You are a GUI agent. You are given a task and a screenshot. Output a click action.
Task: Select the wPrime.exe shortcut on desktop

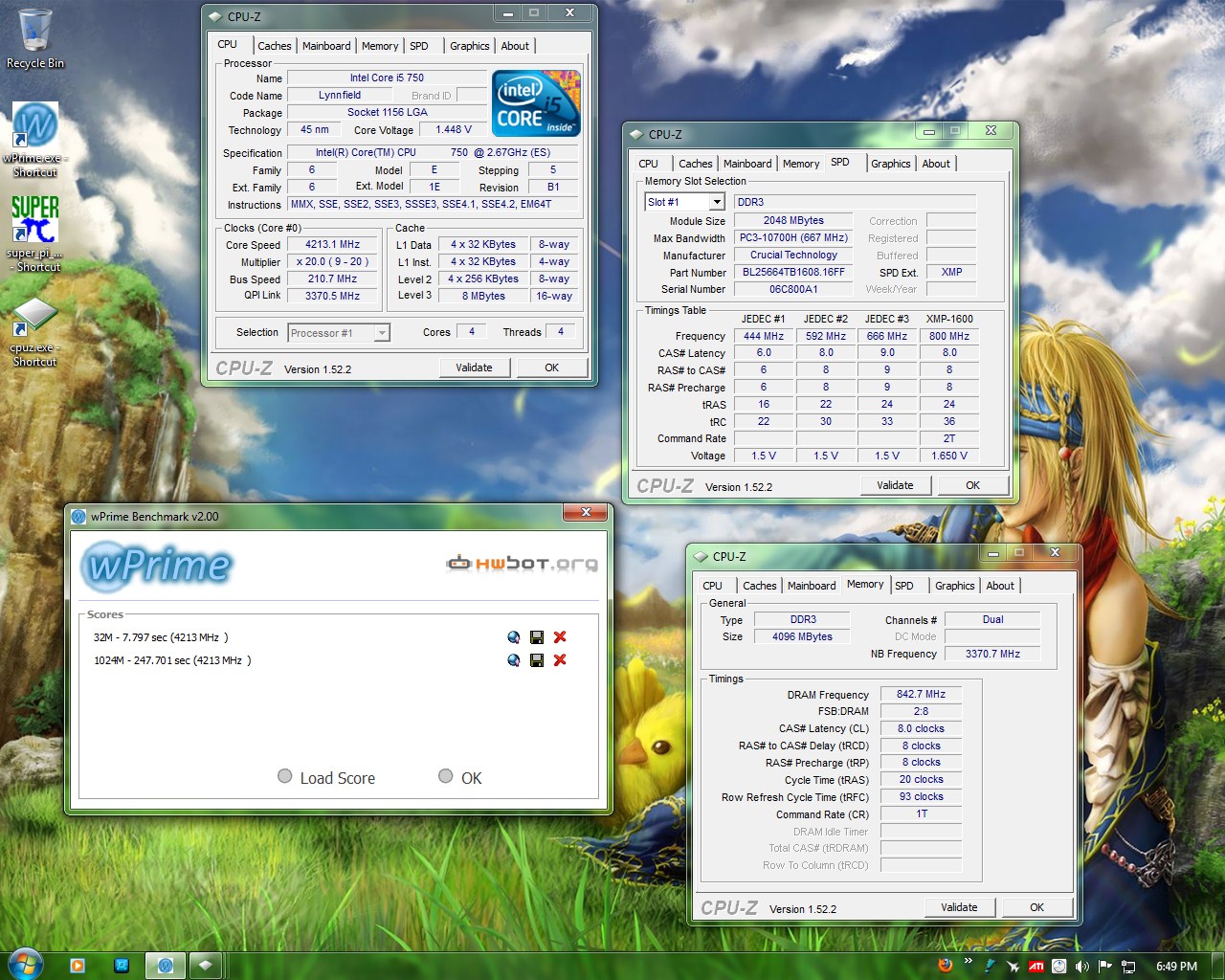[x=35, y=140]
